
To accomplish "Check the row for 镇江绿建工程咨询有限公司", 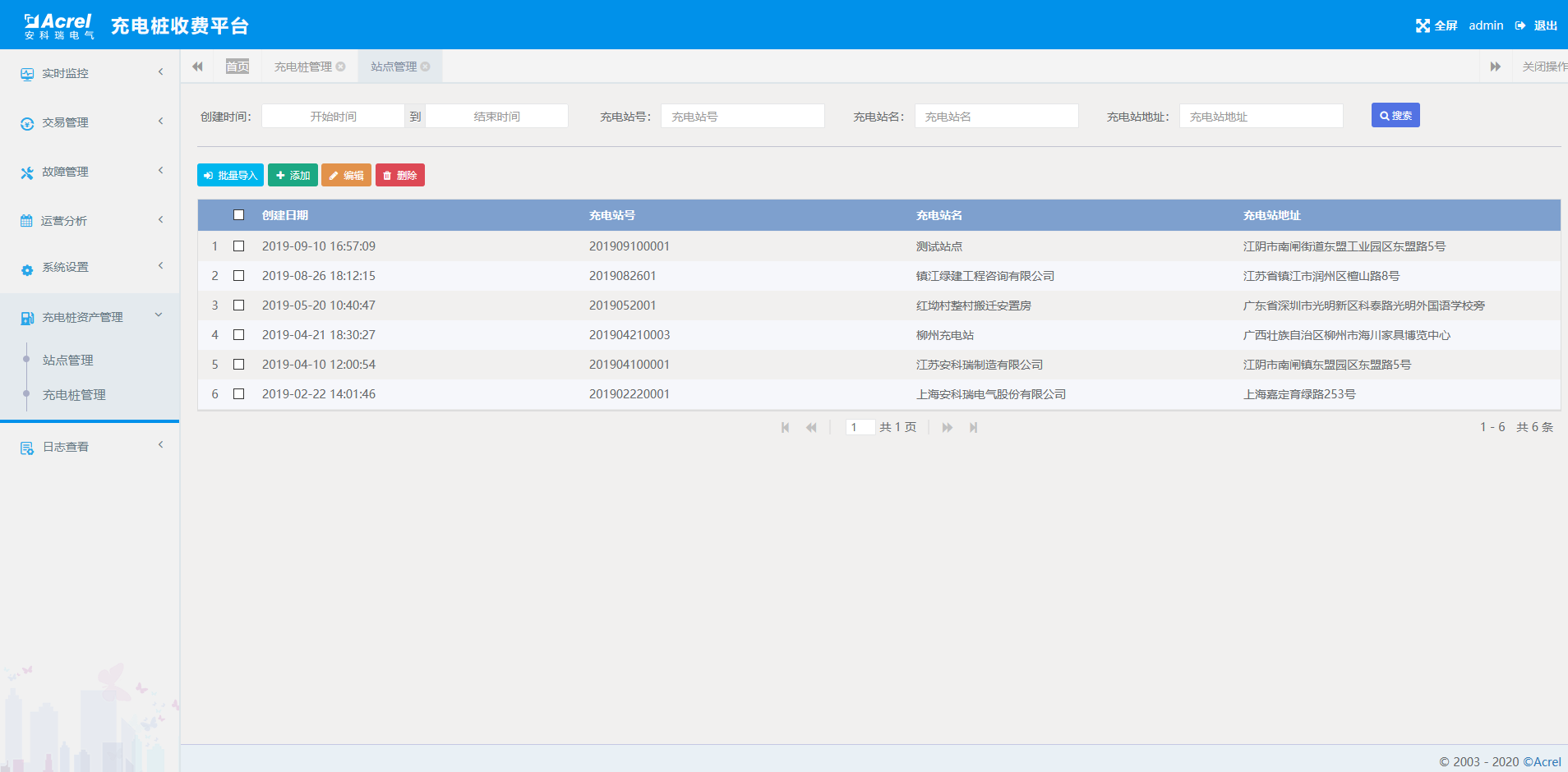I will pyautogui.click(x=238, y=275).
